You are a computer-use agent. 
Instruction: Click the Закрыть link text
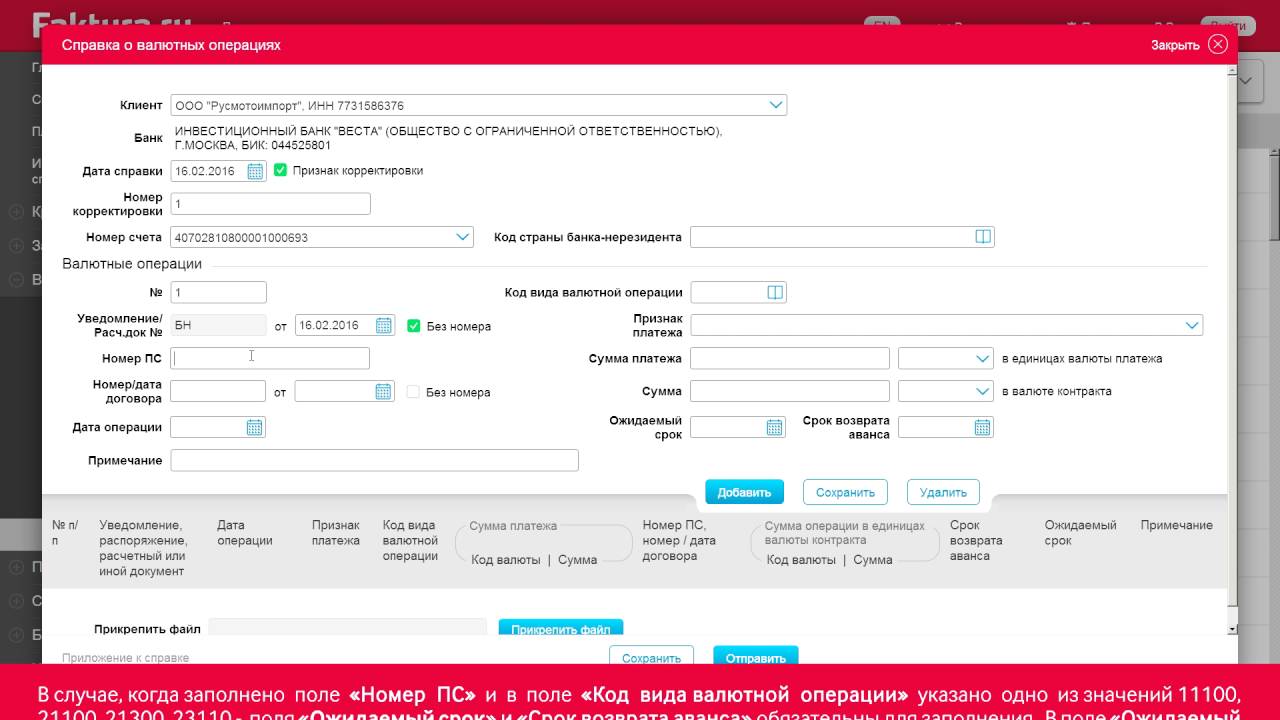1175,45
